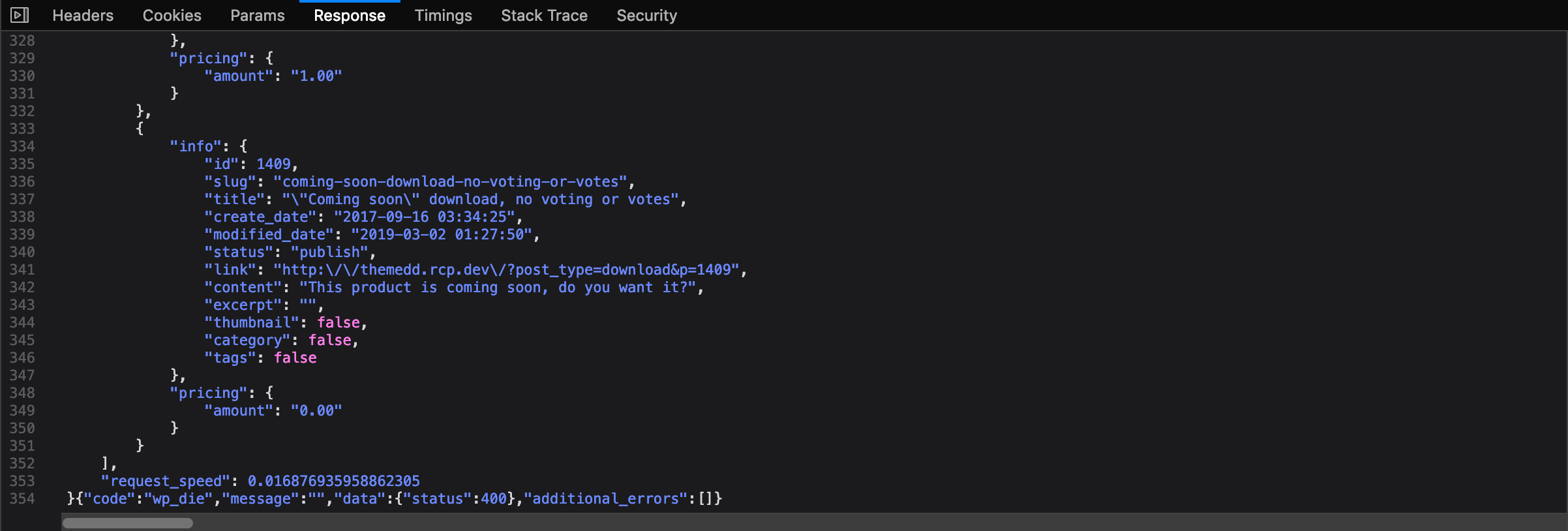Click line number 341 in the gutter
Image resolution: width=1568 pixels, height=531 pixels.
pos(22,269)
